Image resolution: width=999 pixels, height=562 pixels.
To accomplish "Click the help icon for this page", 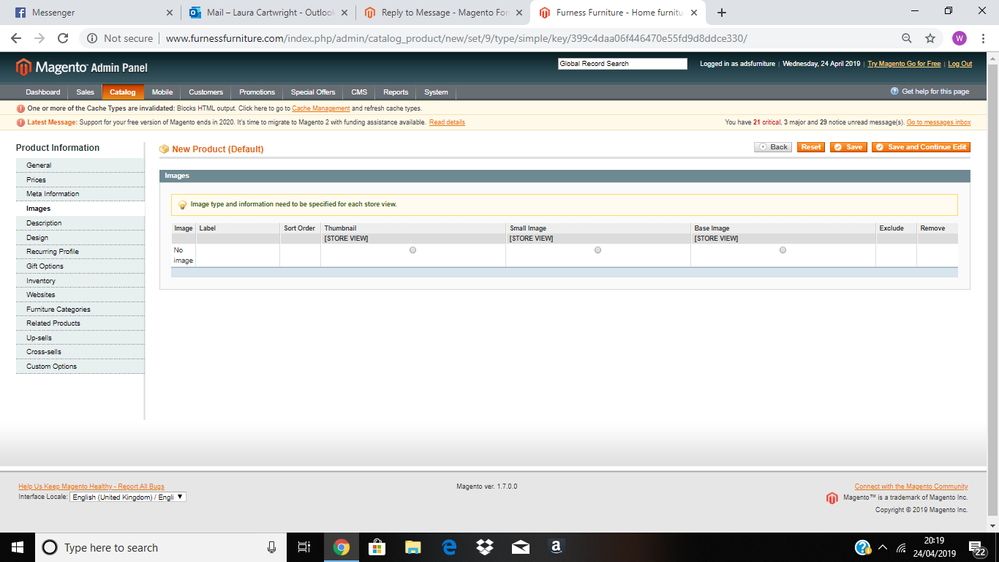I will coord(894,92).
